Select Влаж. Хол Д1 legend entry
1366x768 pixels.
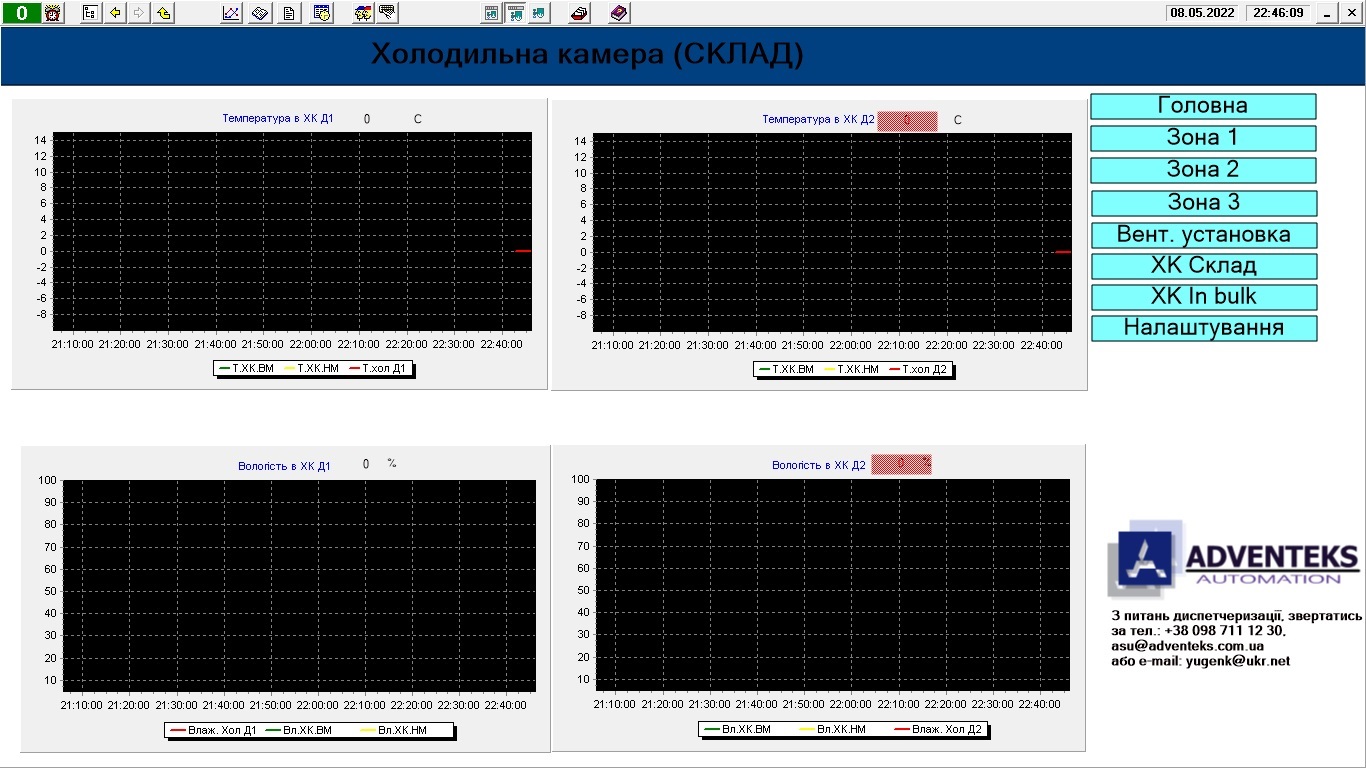[214, 730]
